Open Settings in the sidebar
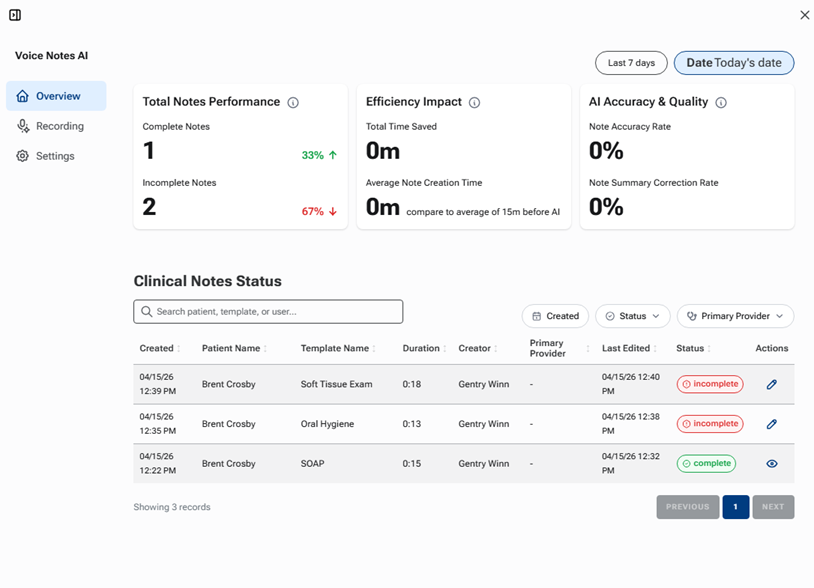Screen dimensions: 814x588 [55, 156]
